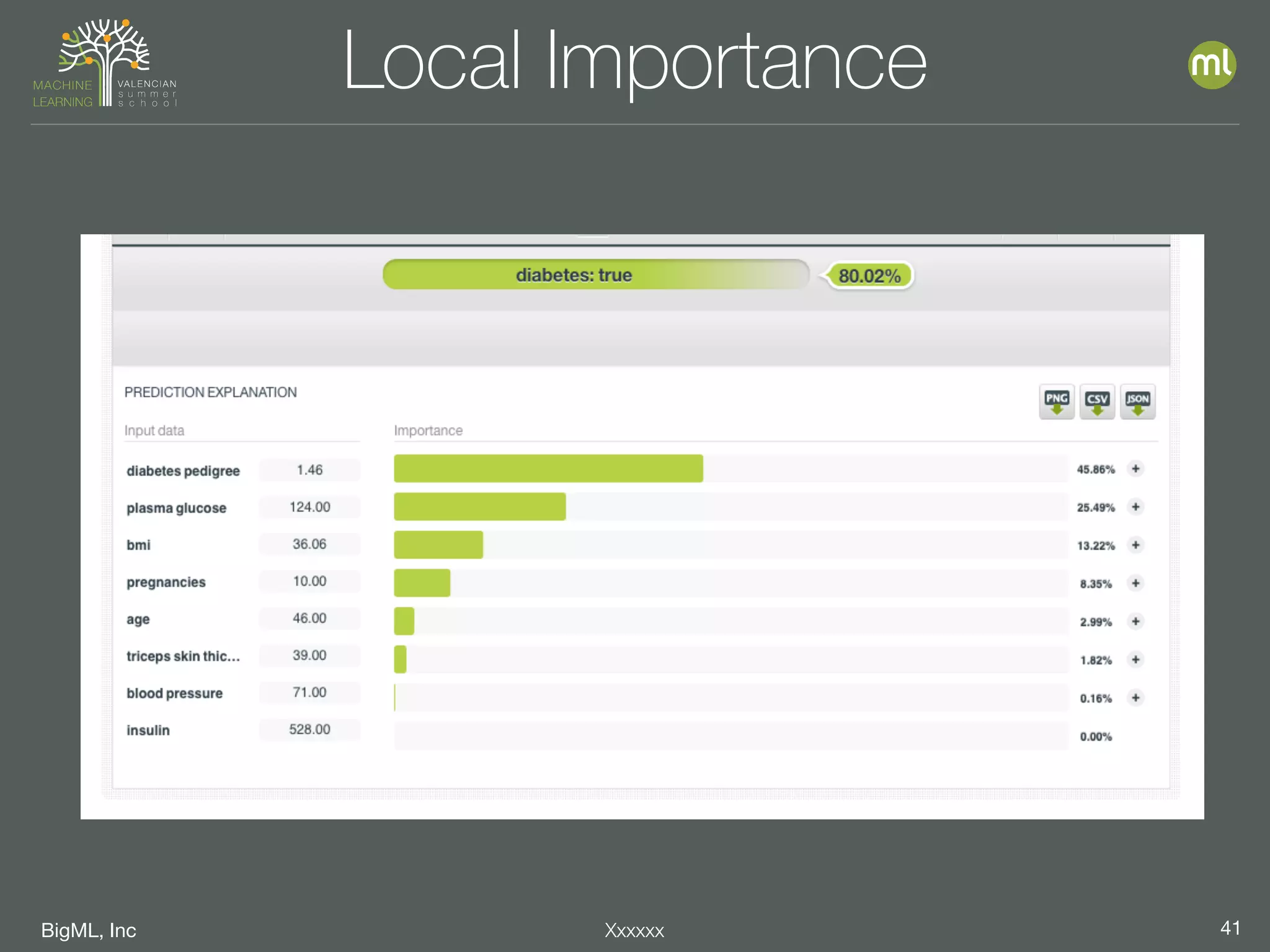1270x952 pixels.
Task: Download the explanation as CSV
Action: pyautogui.click(x=1097, y=402)
